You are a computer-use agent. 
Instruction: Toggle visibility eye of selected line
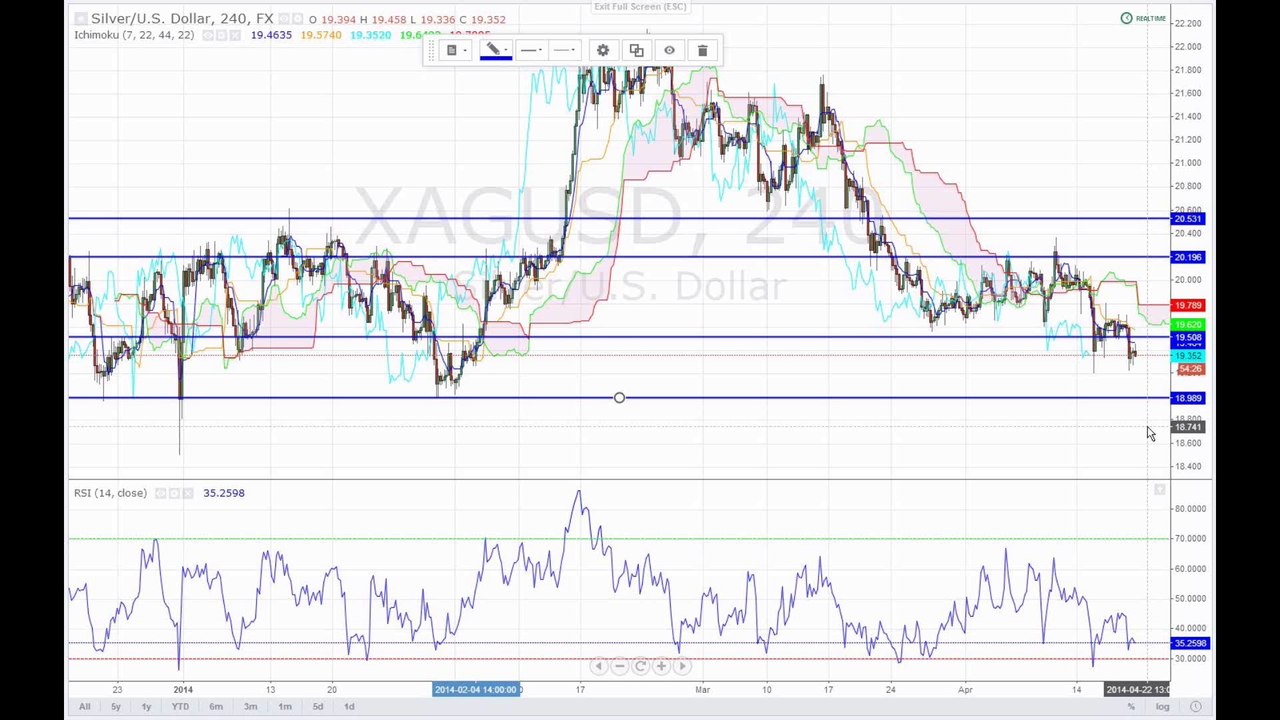(669, 50)
